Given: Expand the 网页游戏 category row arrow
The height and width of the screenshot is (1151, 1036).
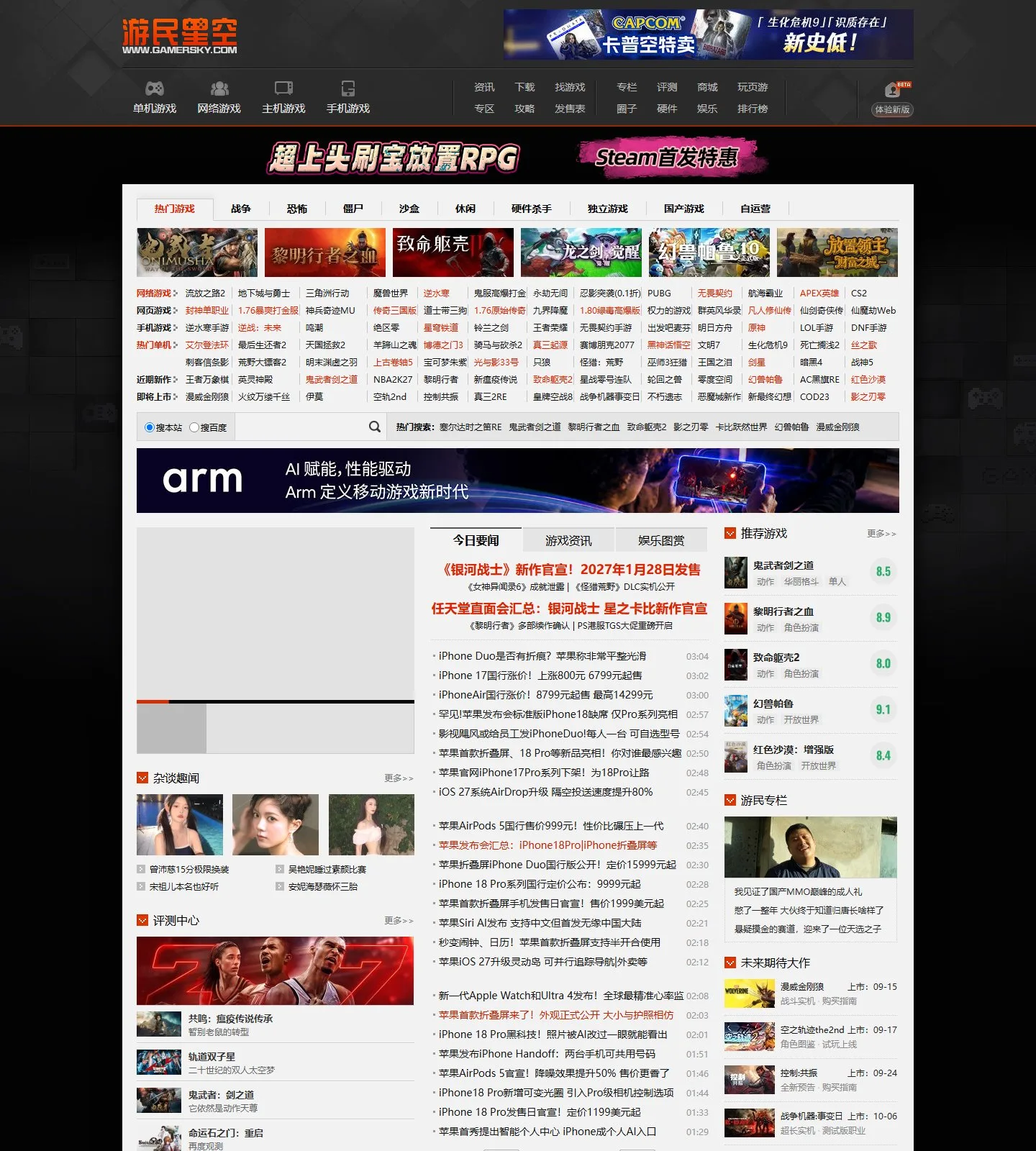Looking at the screenshot, I should tap(175, 311).
